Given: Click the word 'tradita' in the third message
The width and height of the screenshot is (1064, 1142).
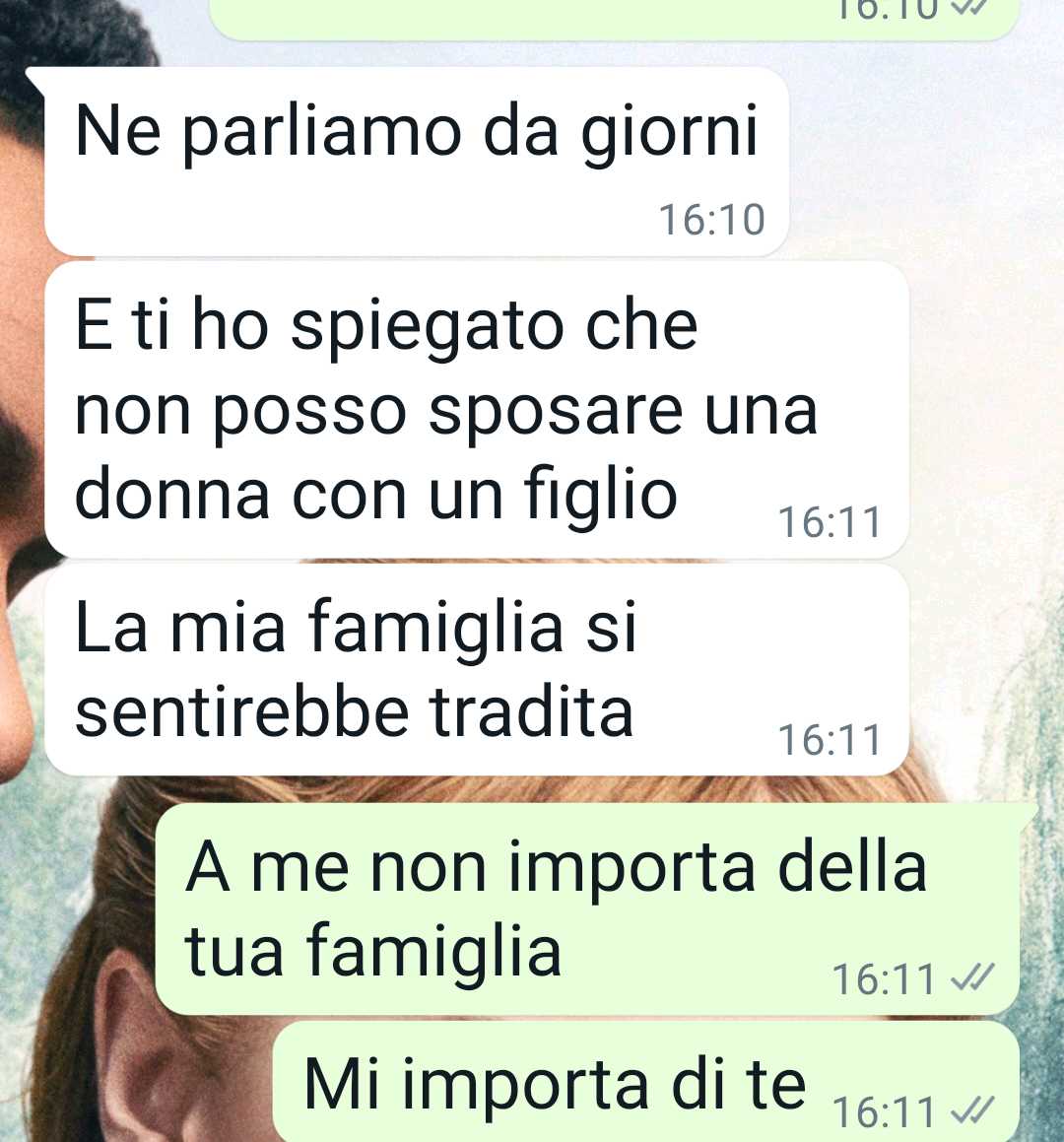Looking at the screenshot, I should point(531,711).
